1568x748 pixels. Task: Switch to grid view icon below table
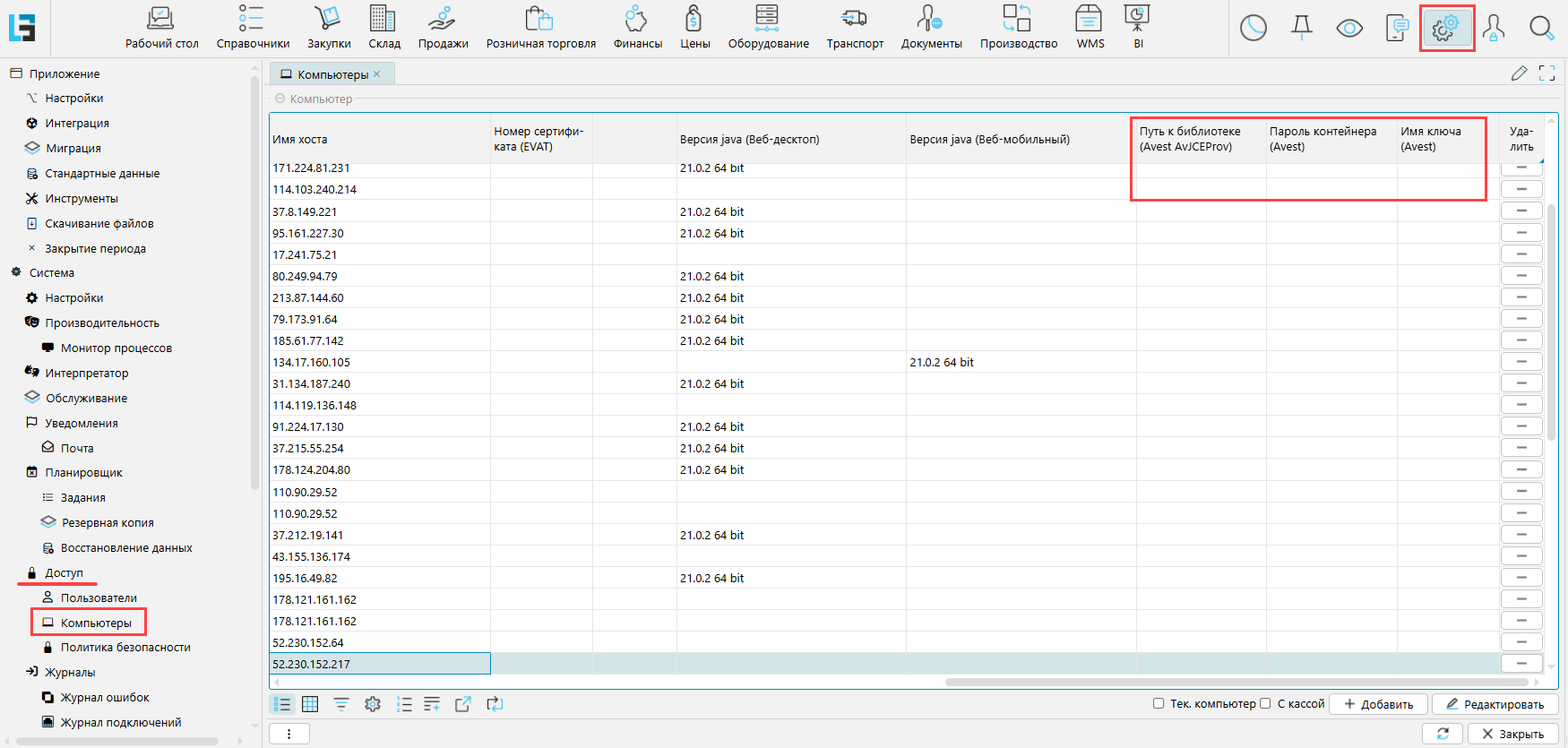[x=310, y=704]
